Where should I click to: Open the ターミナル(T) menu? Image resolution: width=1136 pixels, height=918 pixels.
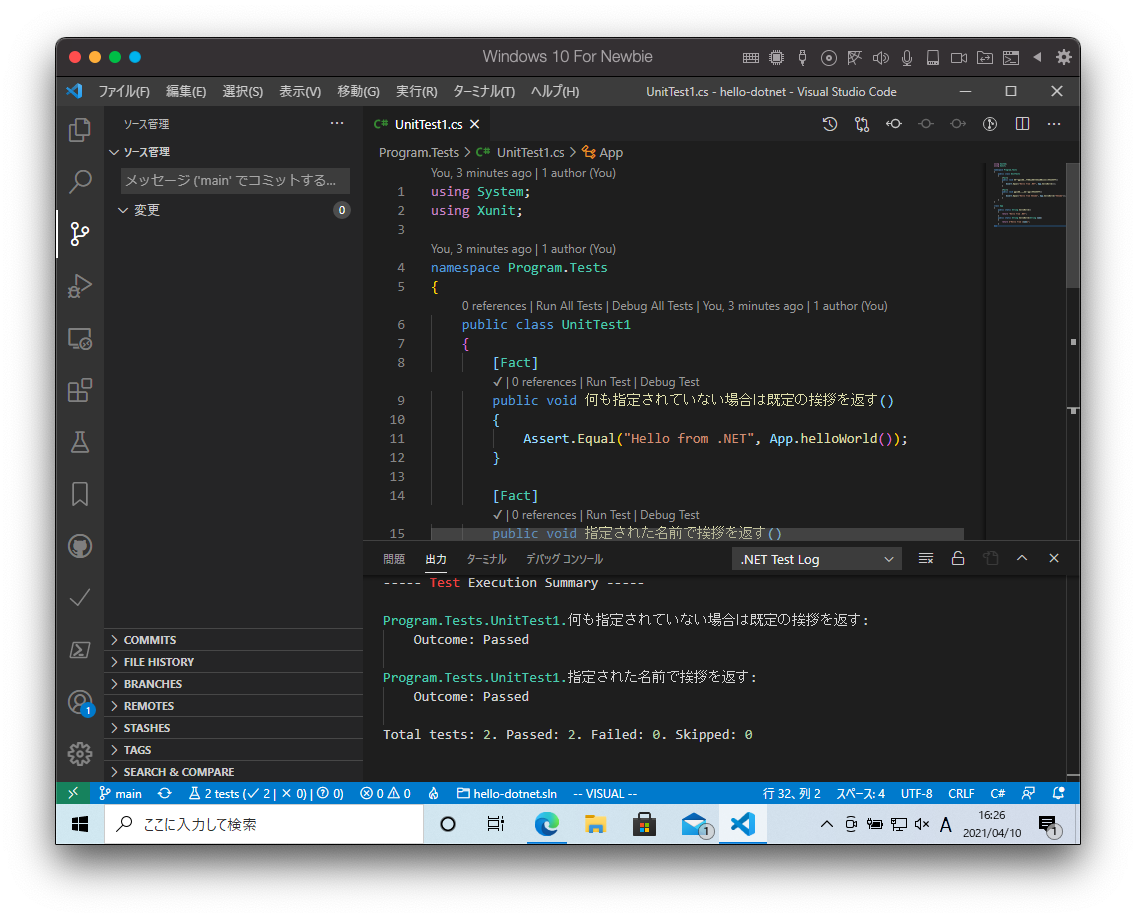tap(483, 91)
